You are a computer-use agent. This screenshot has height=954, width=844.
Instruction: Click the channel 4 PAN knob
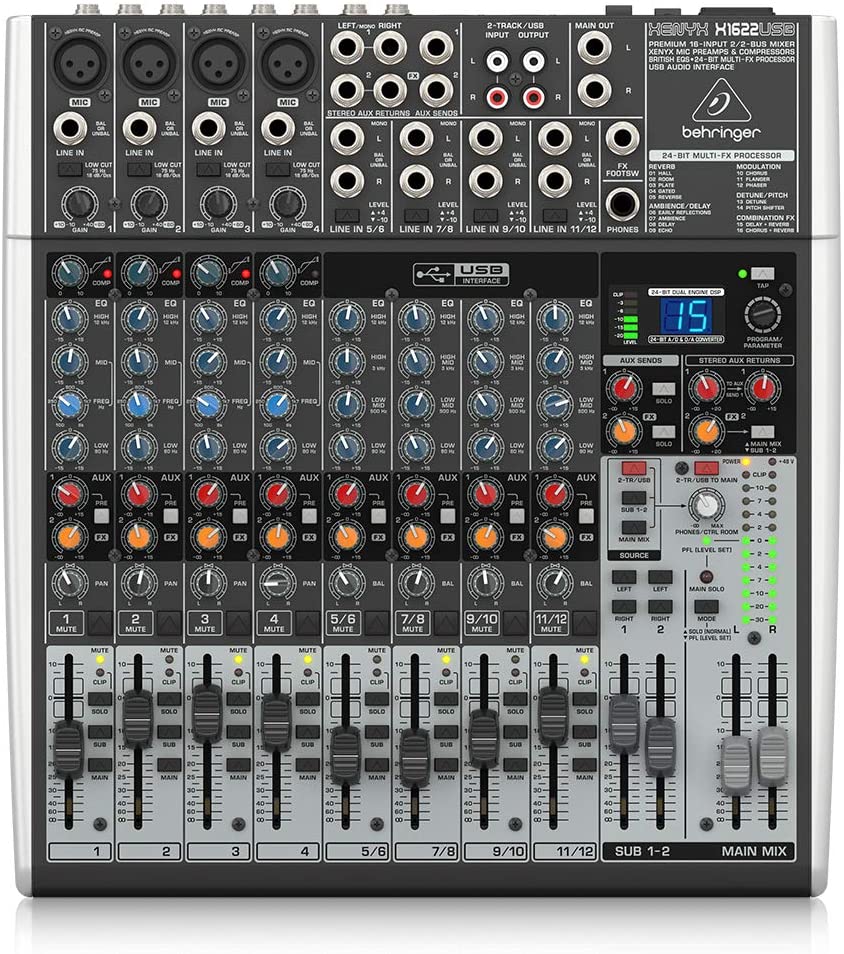(278, 583)
